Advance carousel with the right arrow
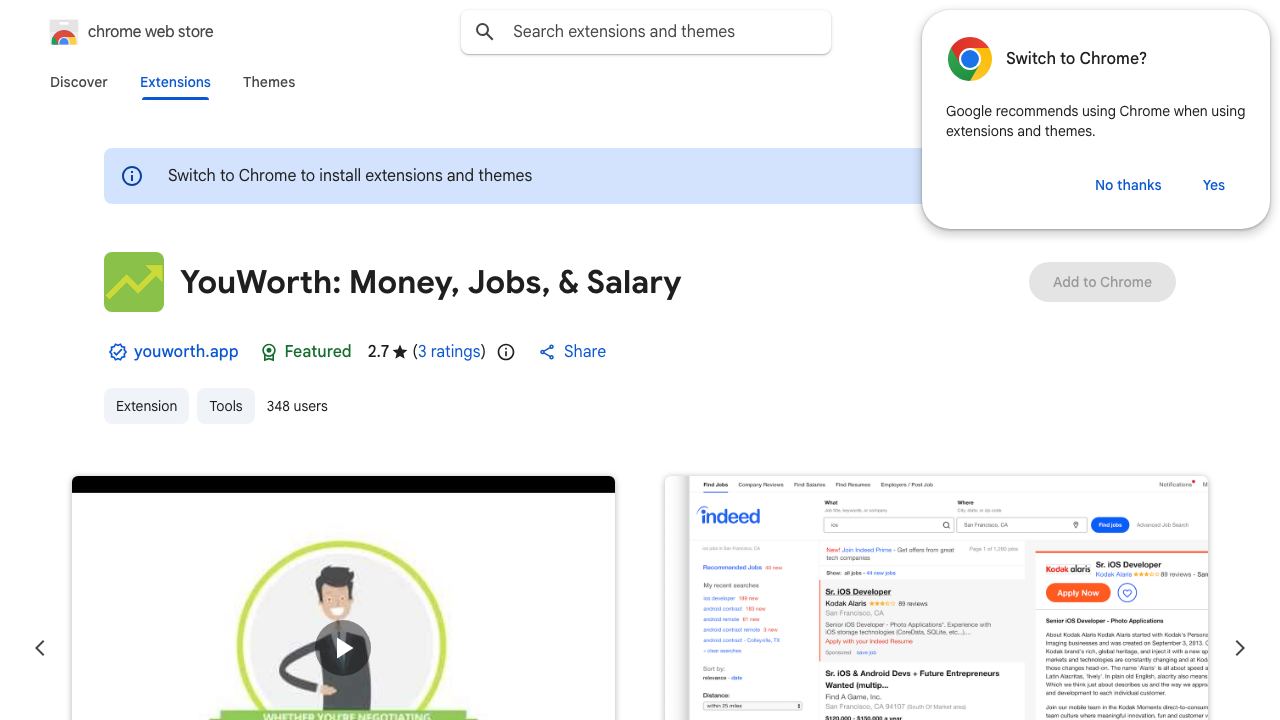Screen dimensions: 1280x720 coord(1240,648)
